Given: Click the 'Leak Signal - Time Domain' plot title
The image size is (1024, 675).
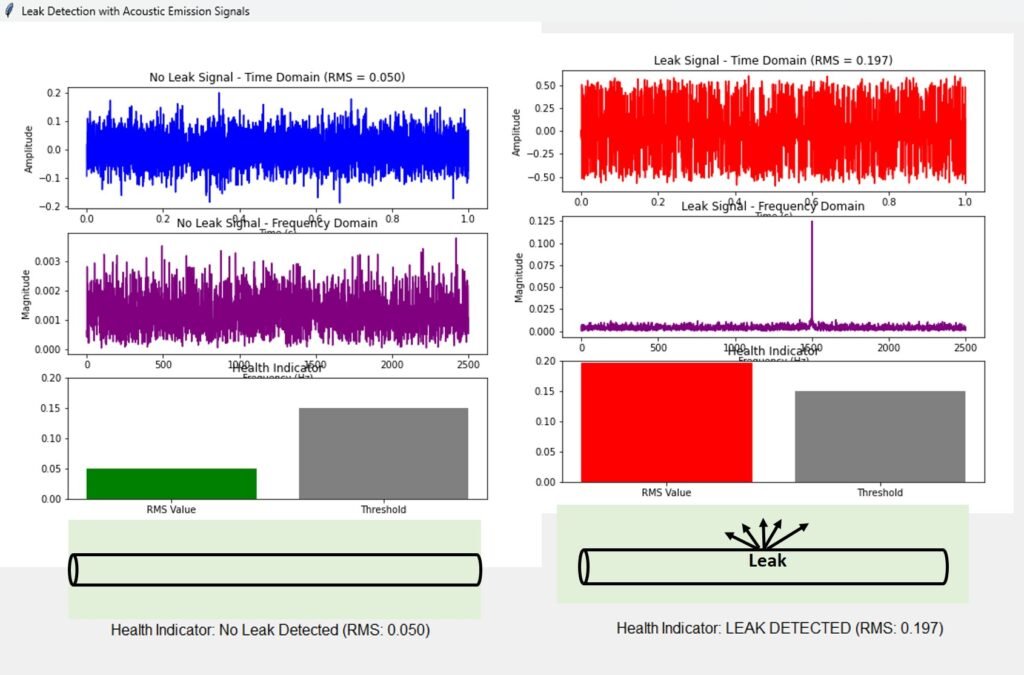Looking at the screenshot, I should point(772,61).
